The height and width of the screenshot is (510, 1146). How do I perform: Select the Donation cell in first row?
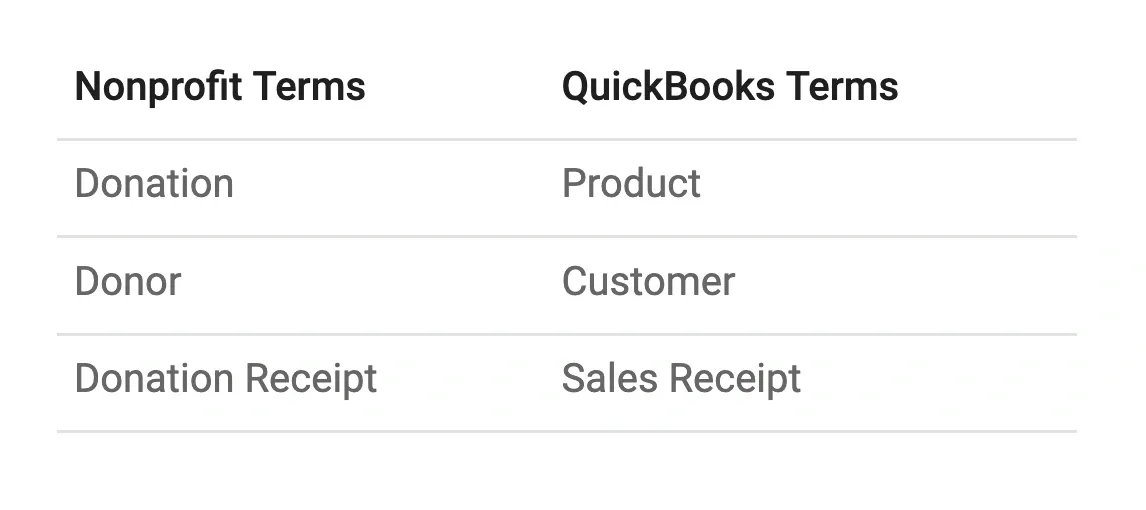click(x=154, y=183)
